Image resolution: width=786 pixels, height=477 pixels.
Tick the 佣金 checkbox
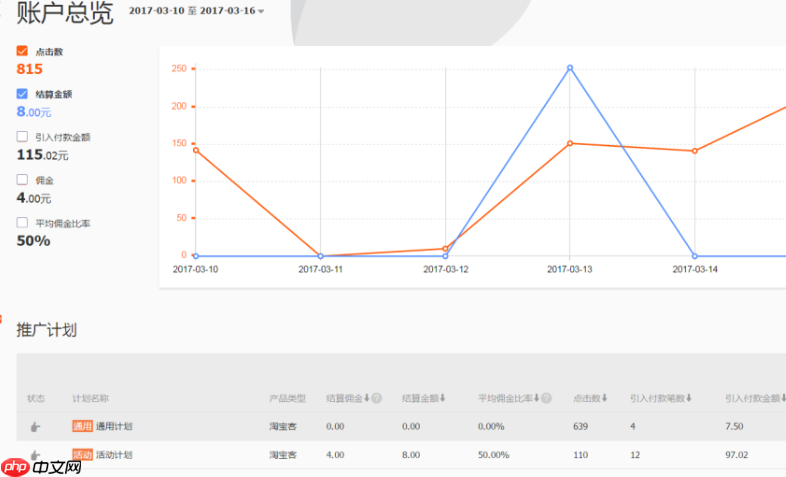click(x=22, y=180)
